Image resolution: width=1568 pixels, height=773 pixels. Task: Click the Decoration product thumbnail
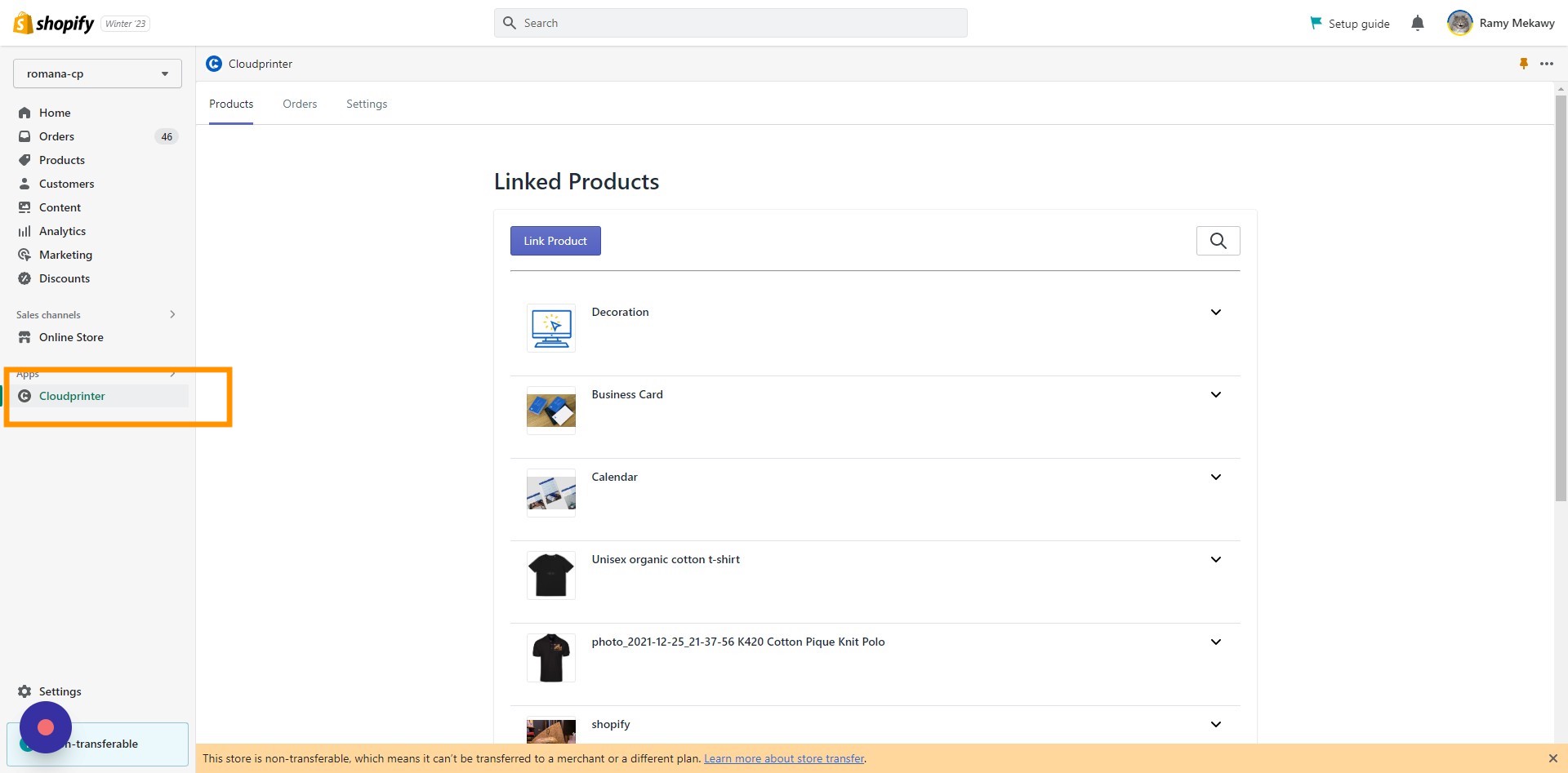point(551,328)
